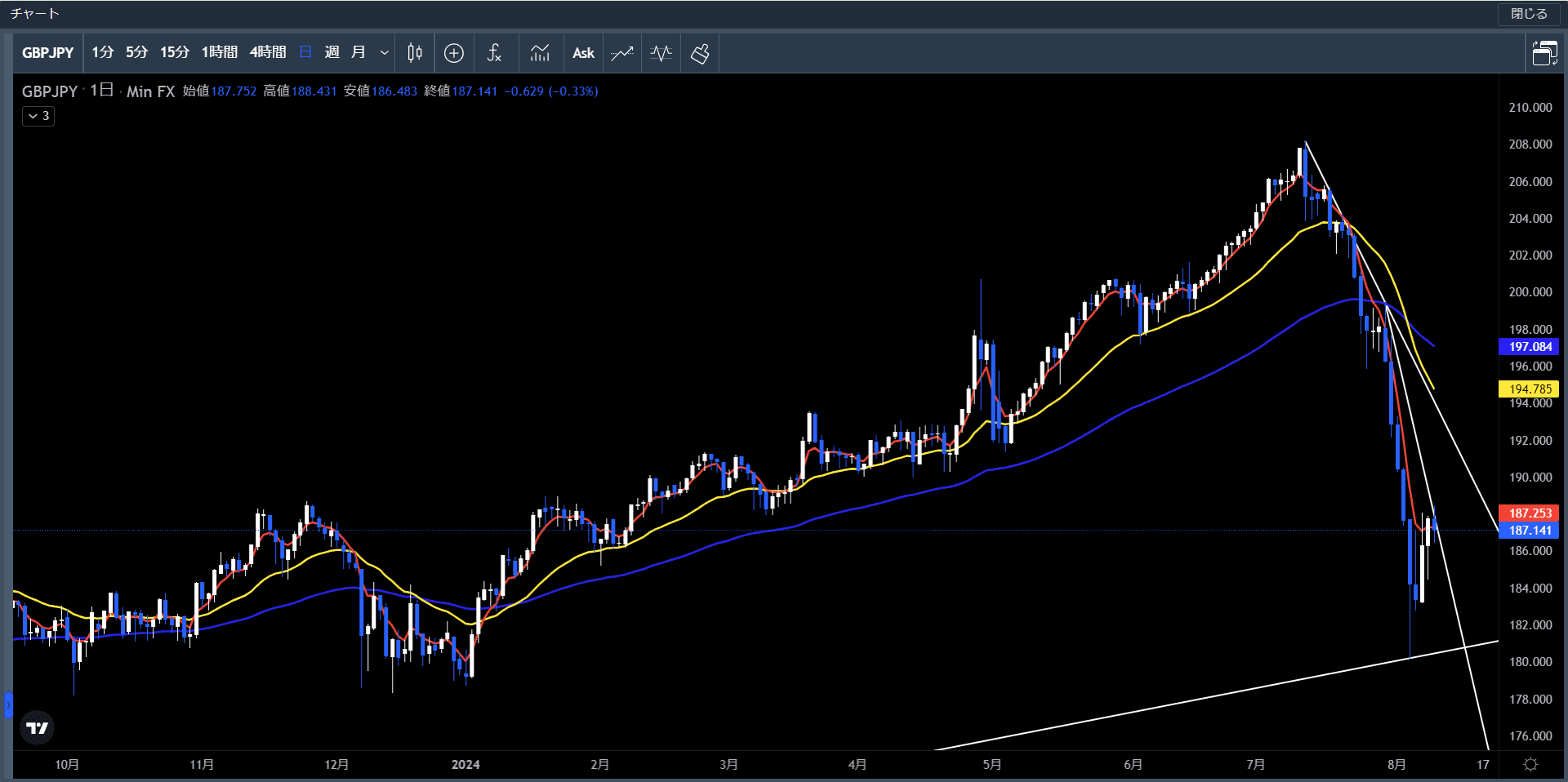Click the pulse waveform icon in toolbar
1568x782 pixels.
point(661,53)
